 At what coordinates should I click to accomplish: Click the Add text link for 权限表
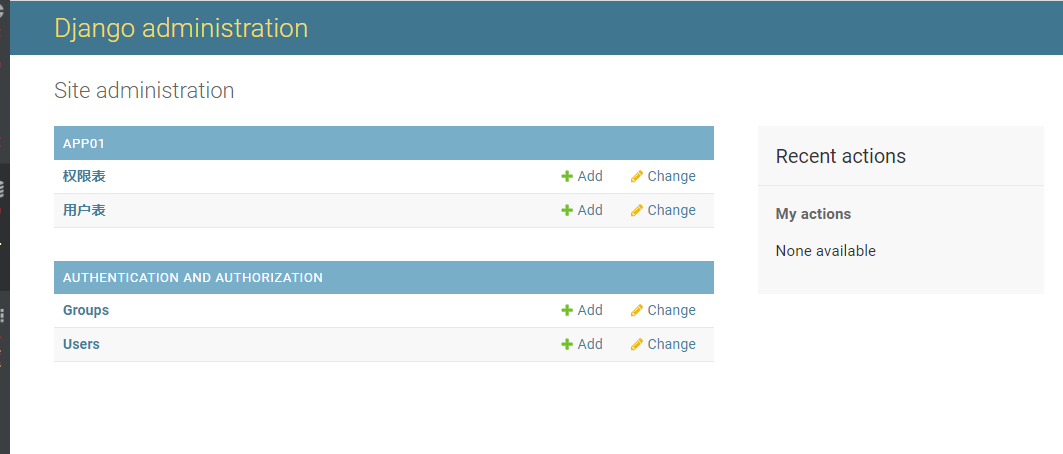(590, 176)
